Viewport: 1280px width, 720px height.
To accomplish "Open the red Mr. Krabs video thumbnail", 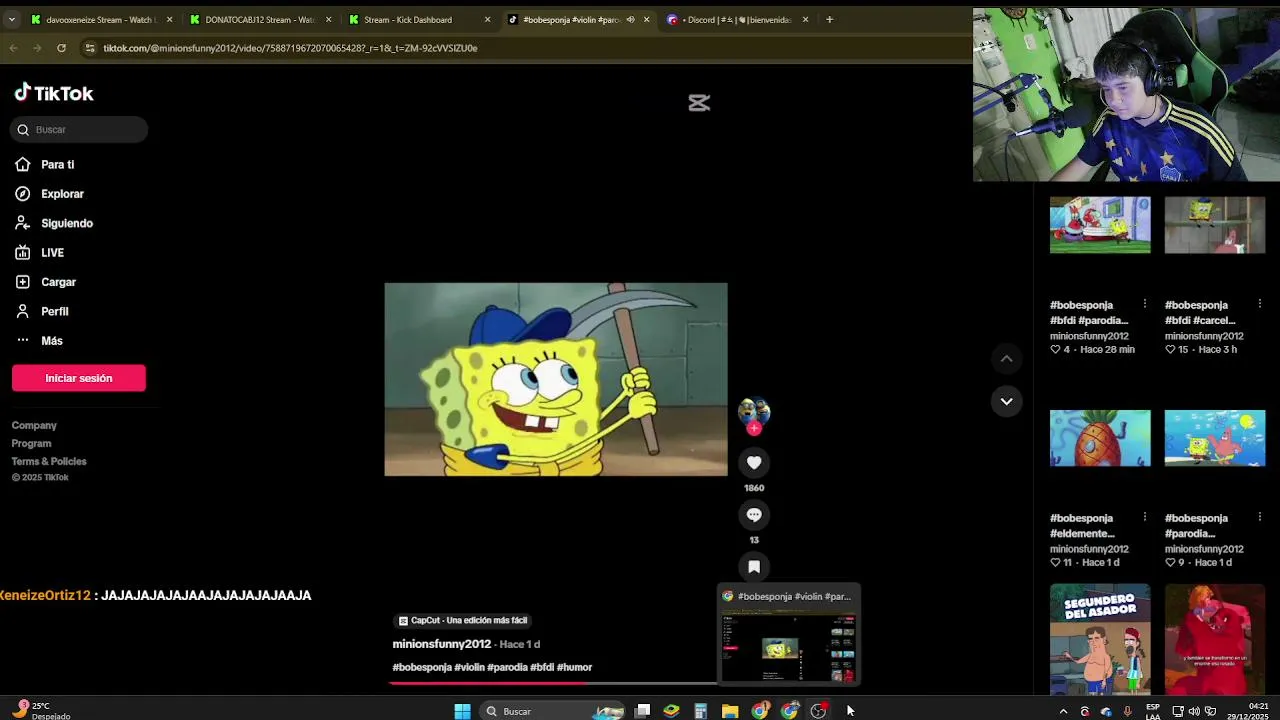I will [x=1215, y=639].
